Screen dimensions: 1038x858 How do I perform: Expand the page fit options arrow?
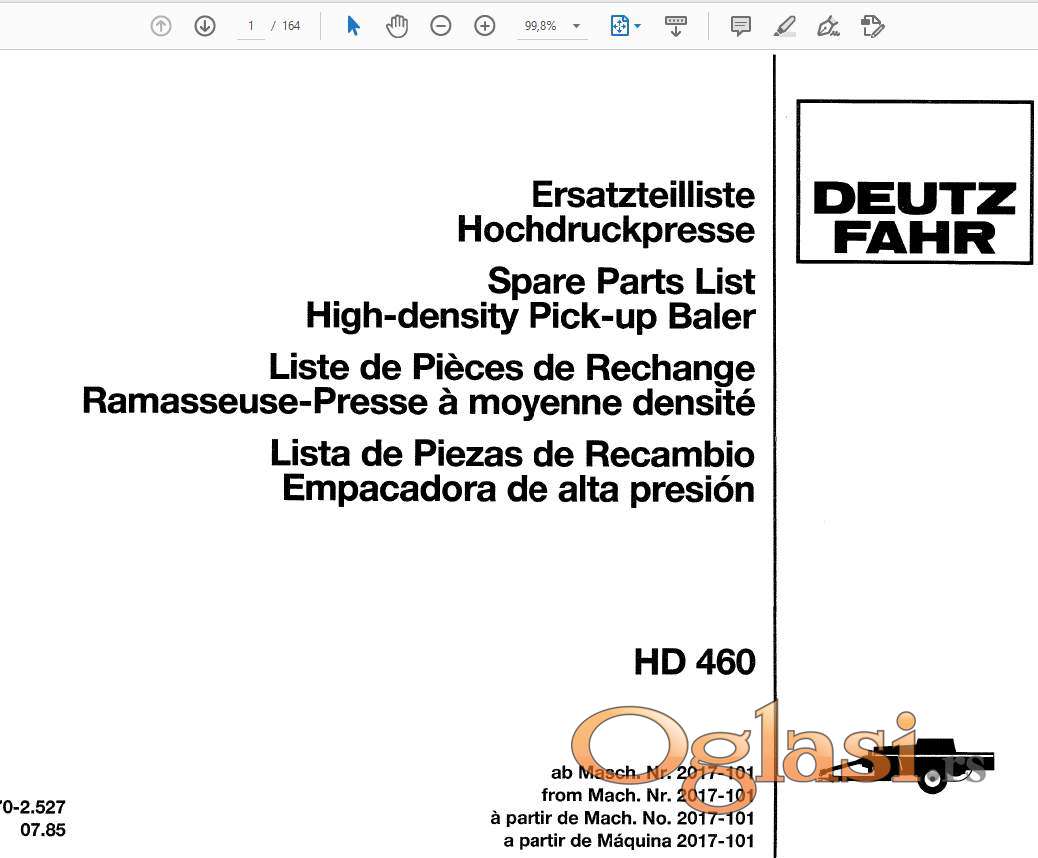637,26
